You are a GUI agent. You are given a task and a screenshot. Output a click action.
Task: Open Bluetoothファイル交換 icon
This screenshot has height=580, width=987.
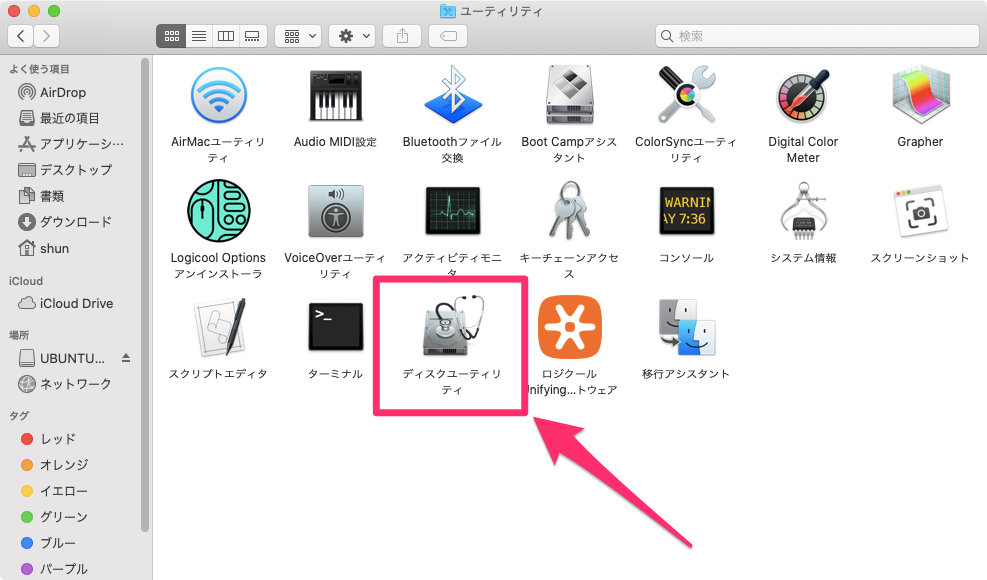pos(453,96)
